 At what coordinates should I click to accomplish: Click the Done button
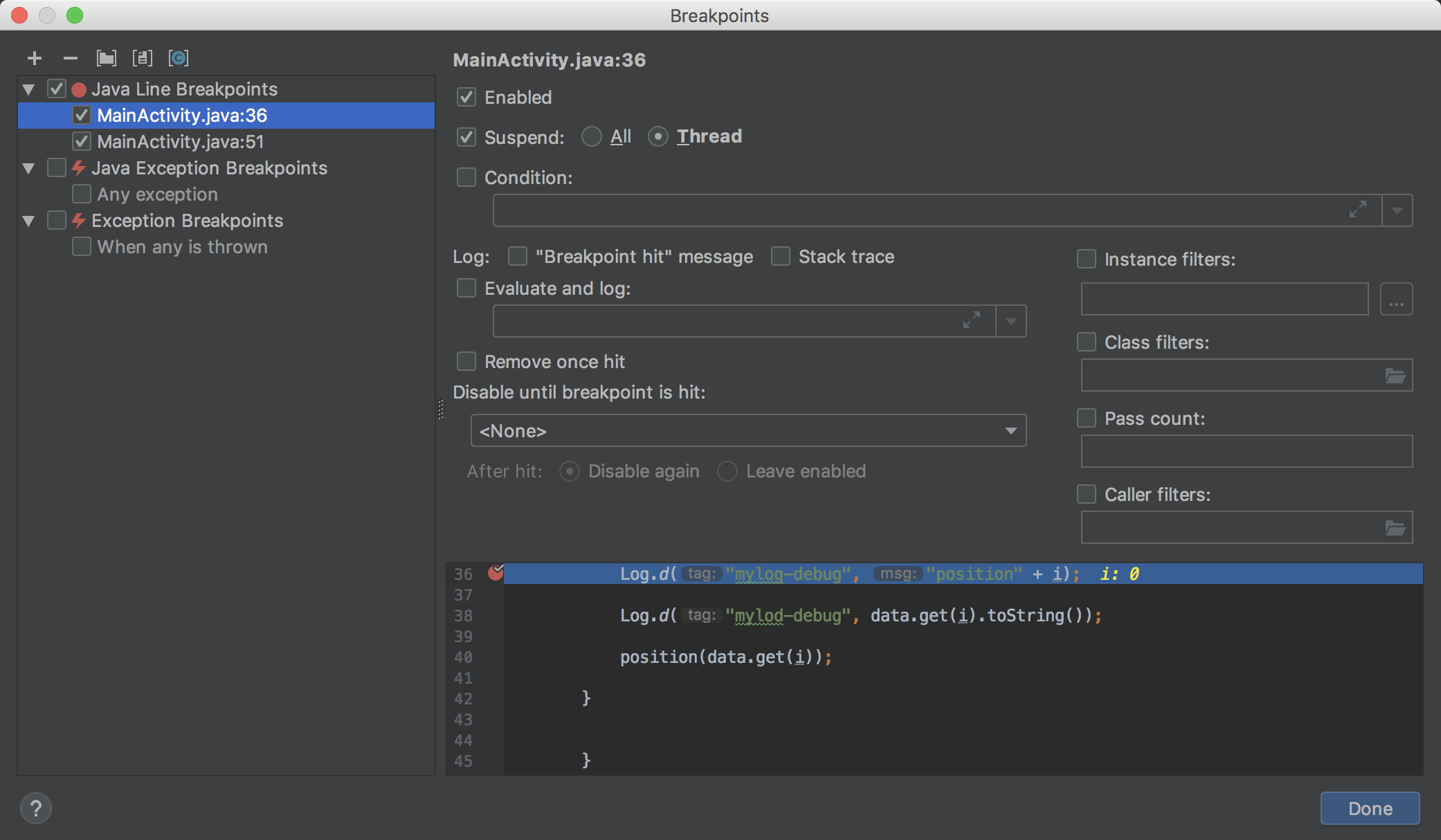(1370, 808)
